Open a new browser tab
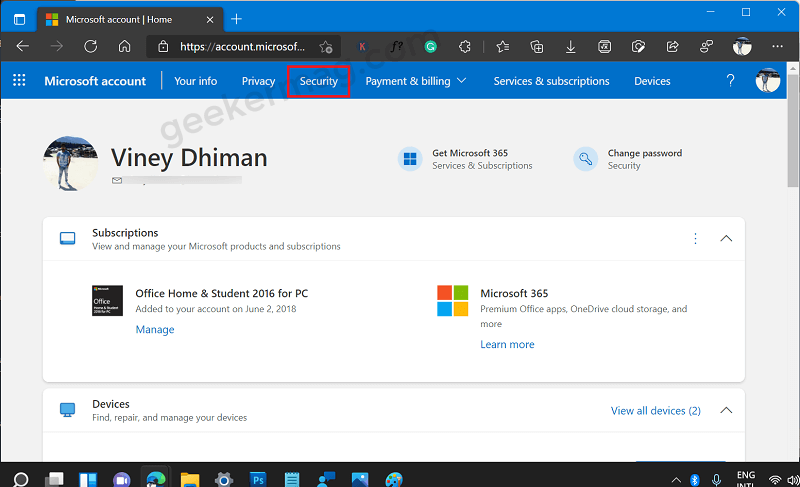Image resolution: width=800 pixels, height=487 pixels. tap(236, 19)
